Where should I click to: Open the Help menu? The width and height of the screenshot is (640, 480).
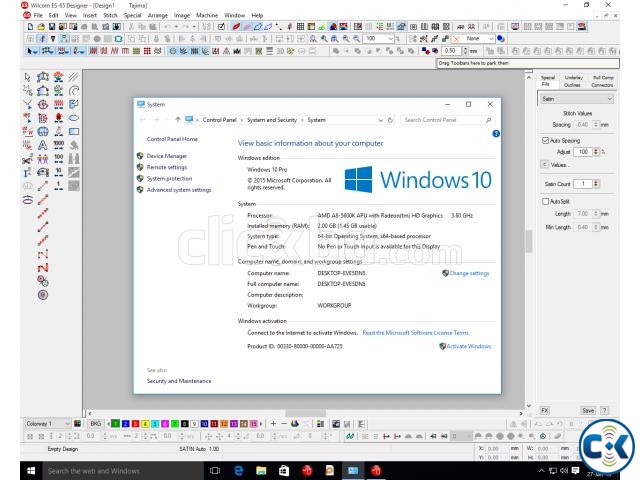[x=257, y=15]
